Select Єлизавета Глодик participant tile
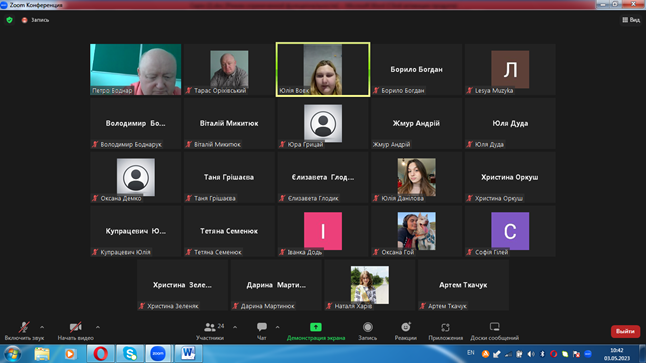 pyautogui.click(x=323, y=177)
